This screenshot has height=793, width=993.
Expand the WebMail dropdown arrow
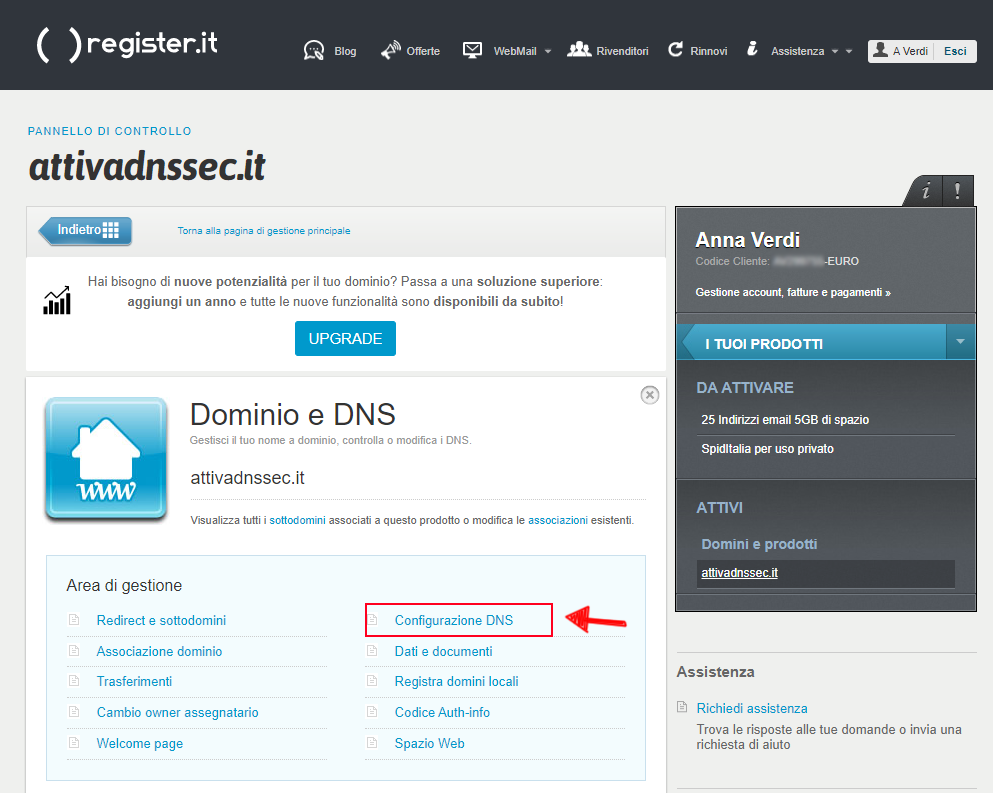(x=548, y=51)
